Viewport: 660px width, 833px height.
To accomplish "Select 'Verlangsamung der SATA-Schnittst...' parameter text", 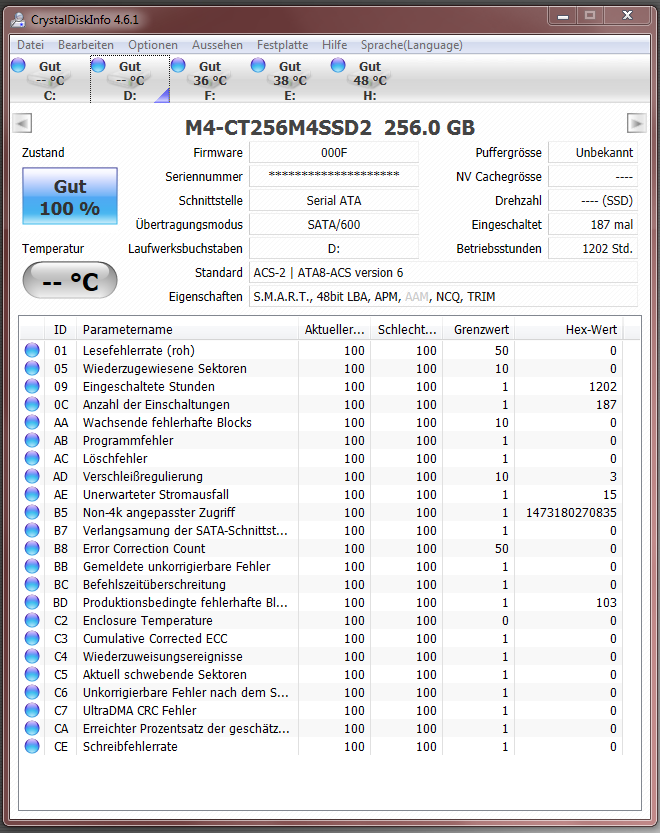I will [x=185, y=531].
